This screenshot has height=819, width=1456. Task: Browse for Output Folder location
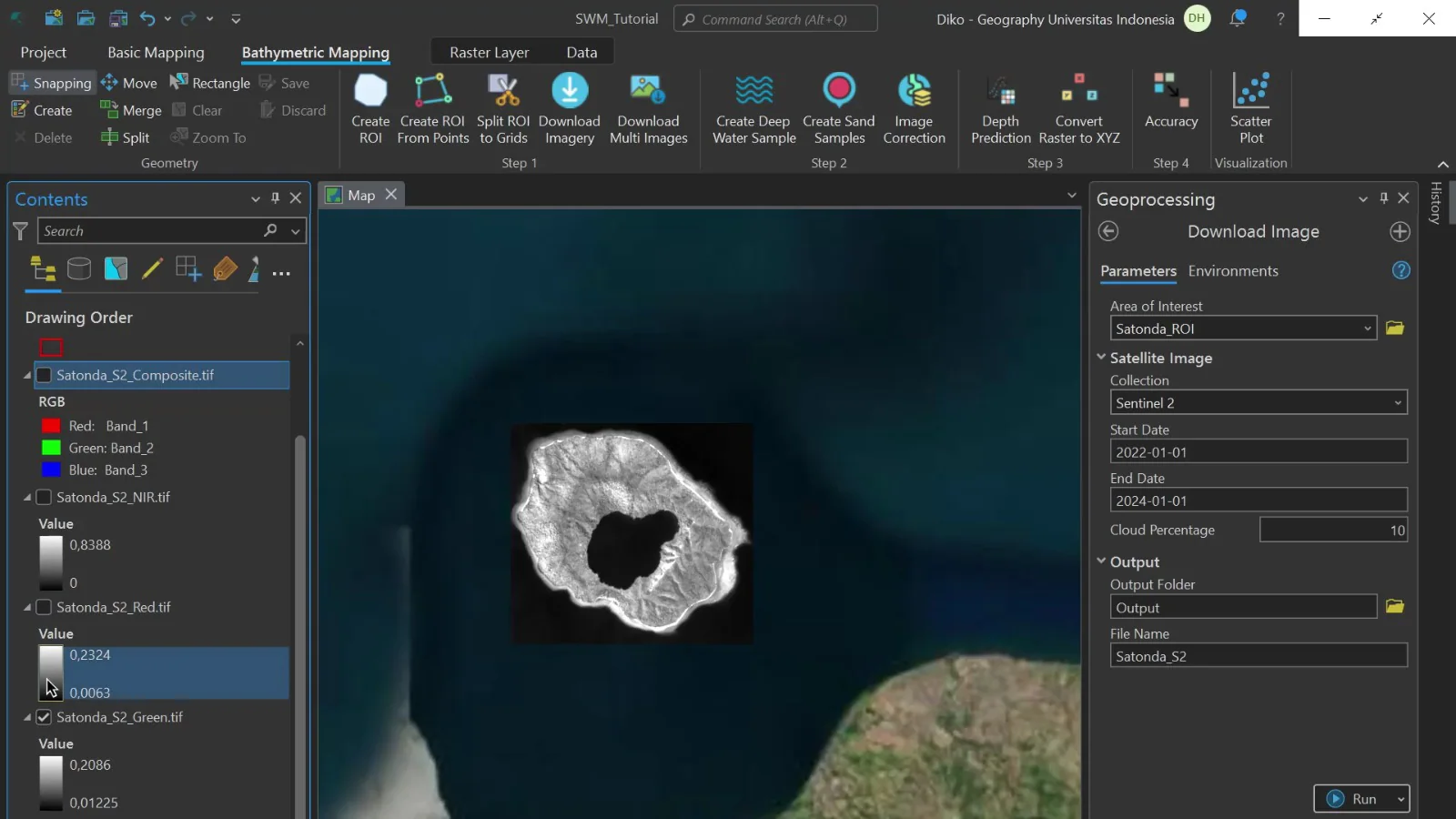(x=1395, y=606)
